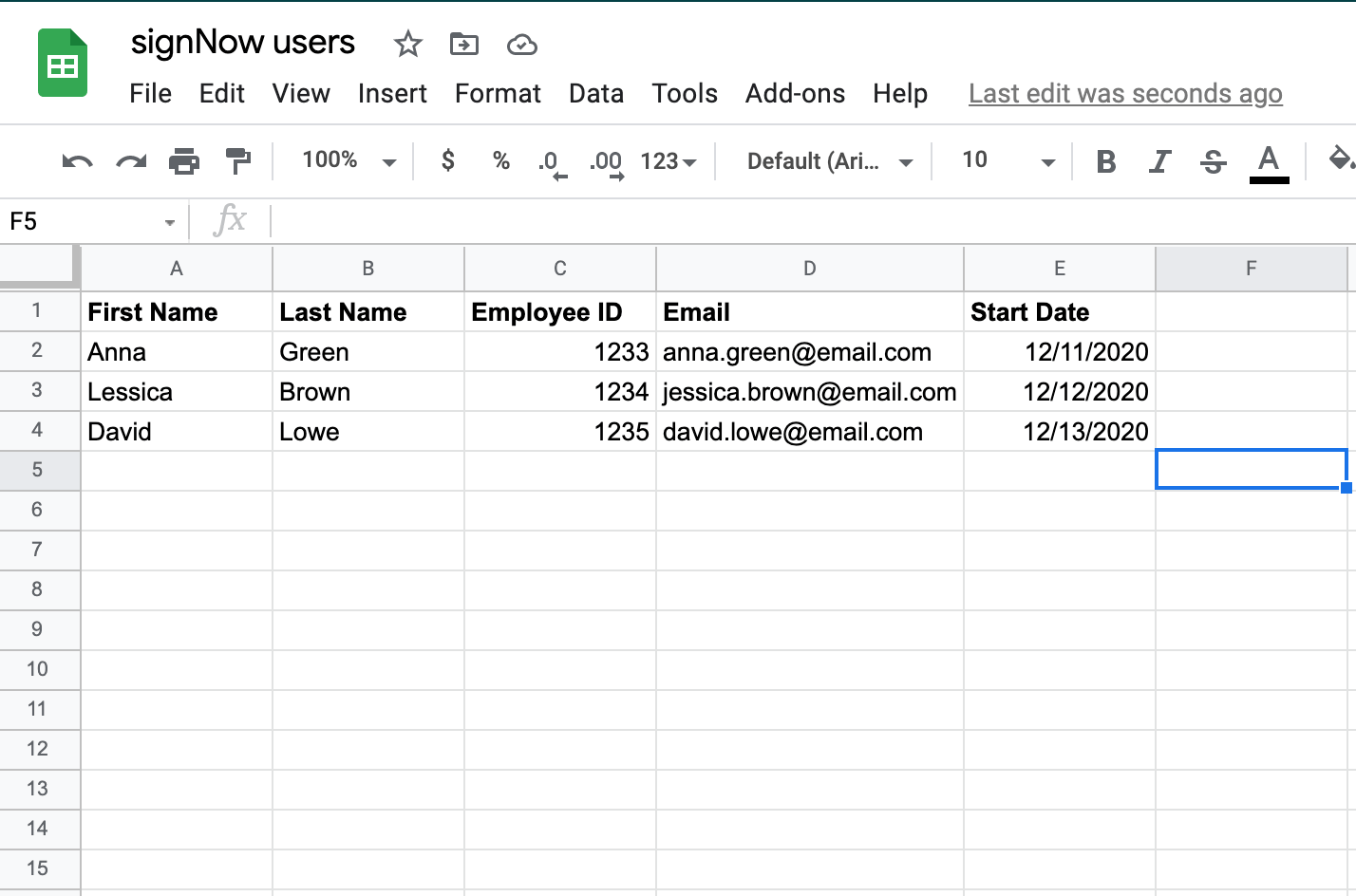Image resolution: width=1356 pixels, height=896 pixels.
Task: Open Google Sheets home logo
Action: pyautogui.click(x=63, y=65)
